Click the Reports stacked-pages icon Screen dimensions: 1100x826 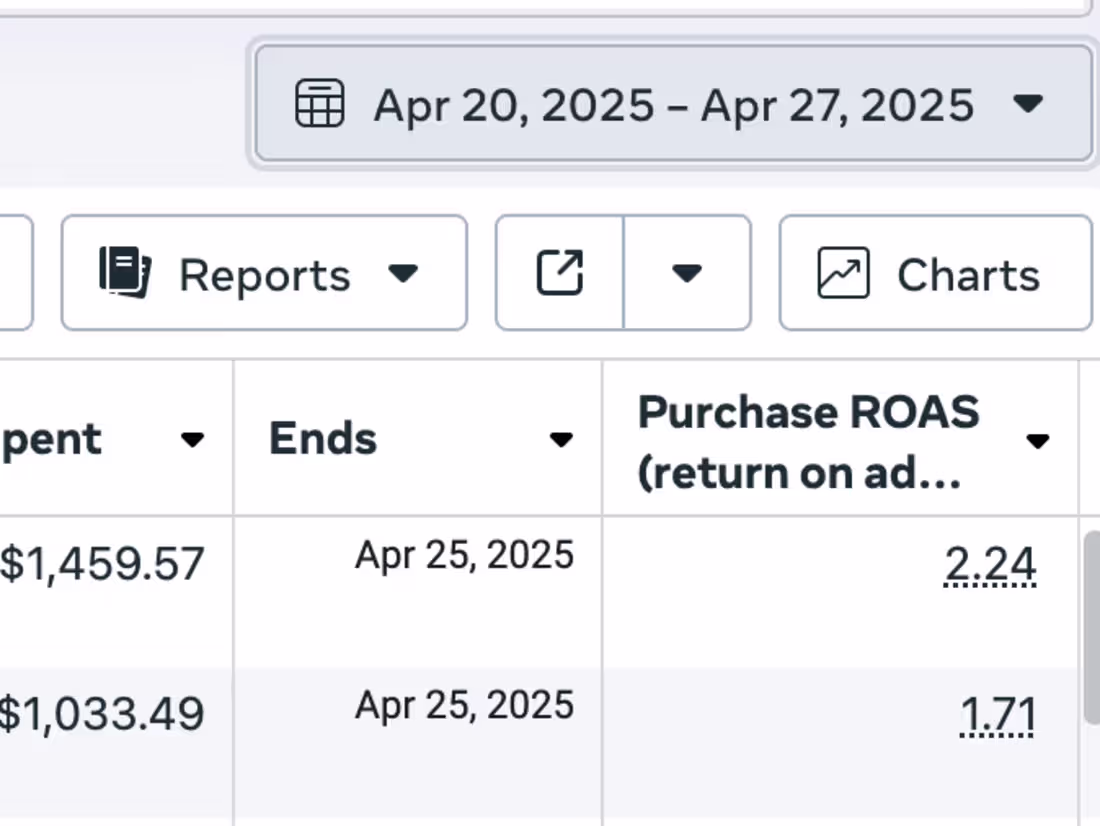(x=125, y=272)
